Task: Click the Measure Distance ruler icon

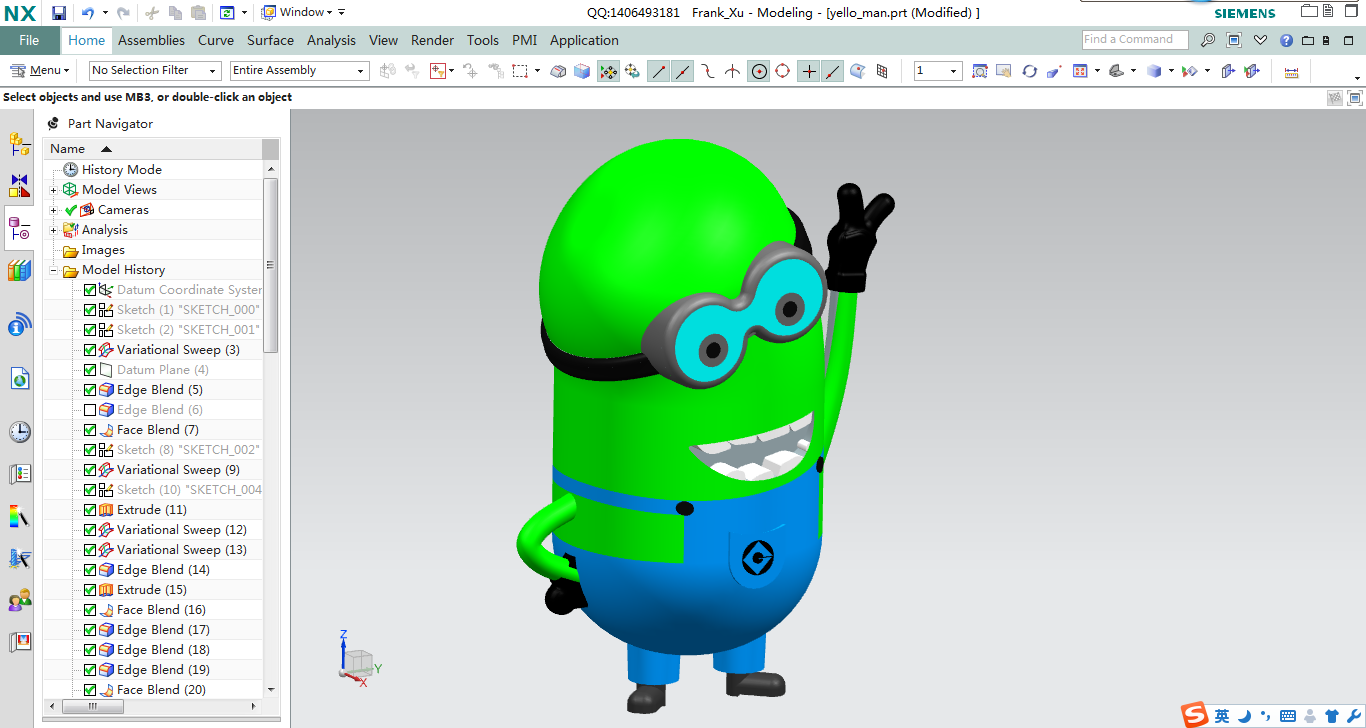Action: (x=1291, y=72)
